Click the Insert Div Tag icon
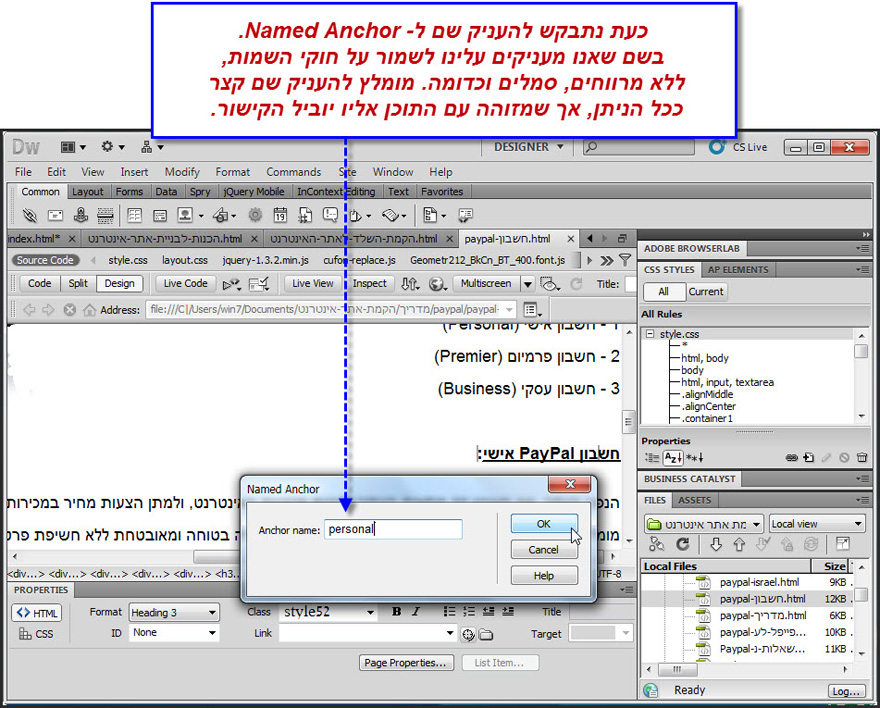The width and height of the screenshot is (880, 708). [x=160, y=215]
